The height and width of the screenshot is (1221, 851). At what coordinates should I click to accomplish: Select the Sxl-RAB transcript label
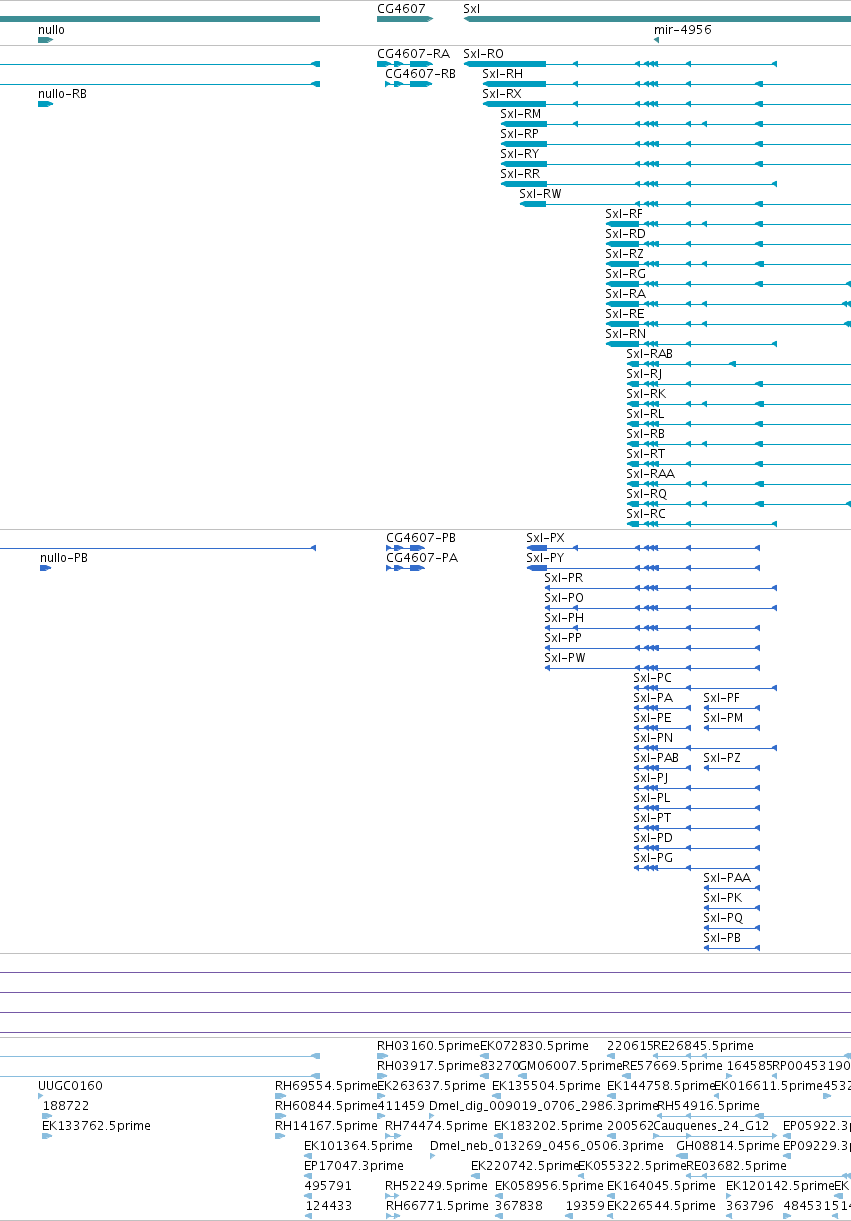tap(649, 353)
